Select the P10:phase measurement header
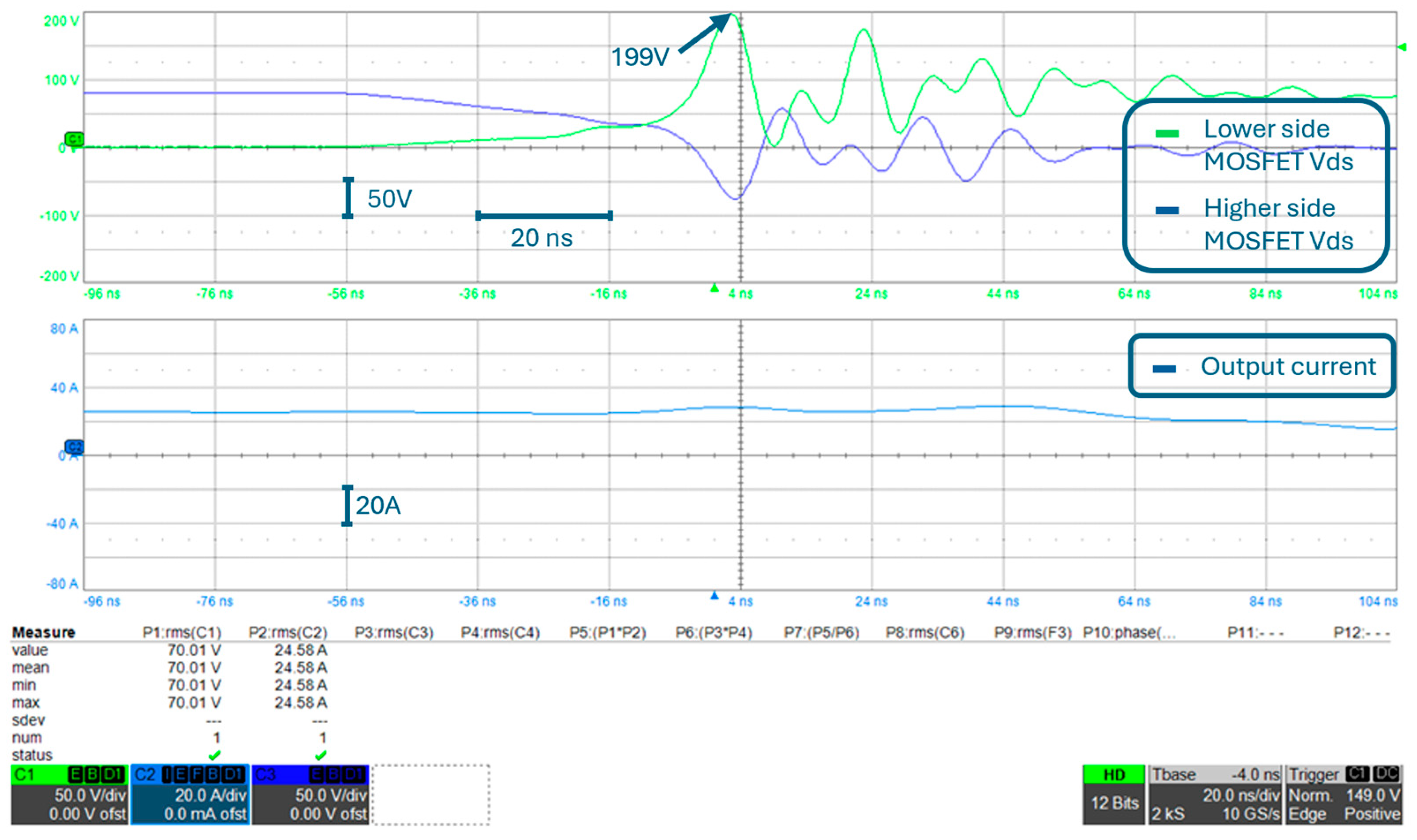 tap(1129, 632)
